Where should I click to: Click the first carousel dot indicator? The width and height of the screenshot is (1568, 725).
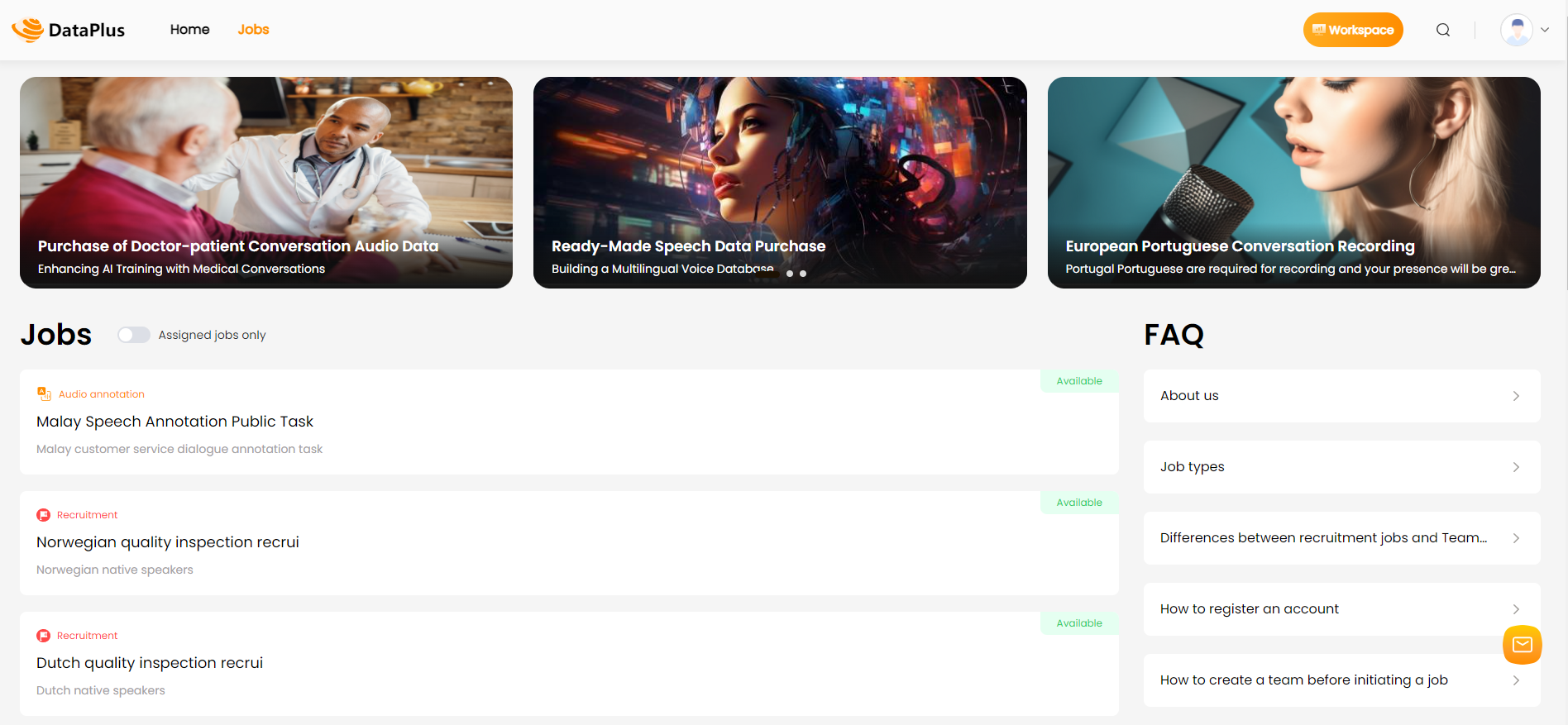790,274
